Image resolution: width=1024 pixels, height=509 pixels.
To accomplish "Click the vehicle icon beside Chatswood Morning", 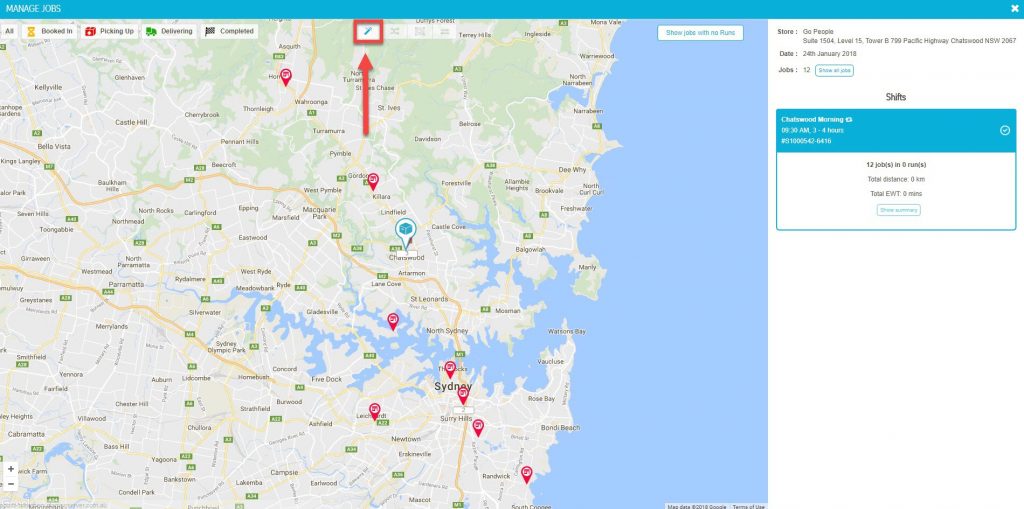I will tap(849, 120).
